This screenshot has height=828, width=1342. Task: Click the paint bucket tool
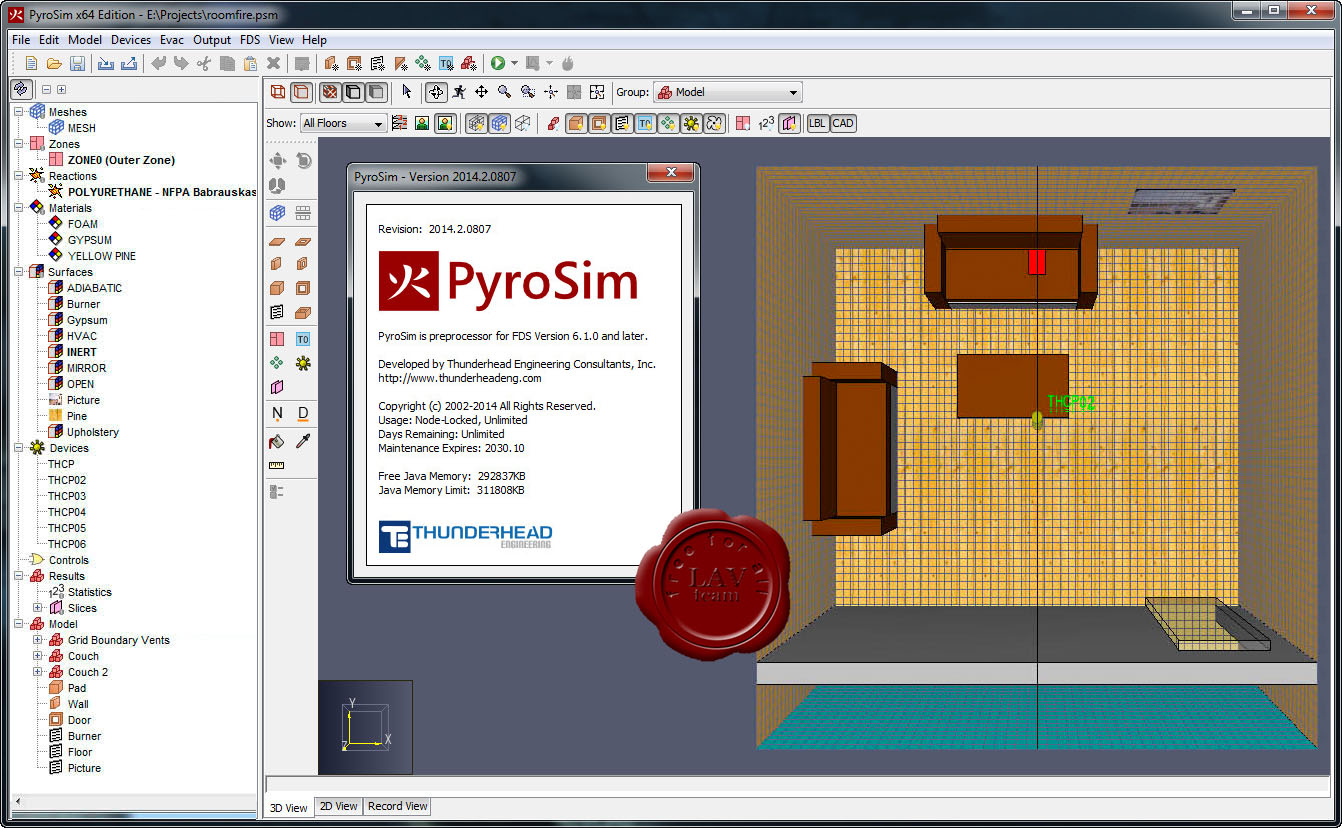coord(277,441)
